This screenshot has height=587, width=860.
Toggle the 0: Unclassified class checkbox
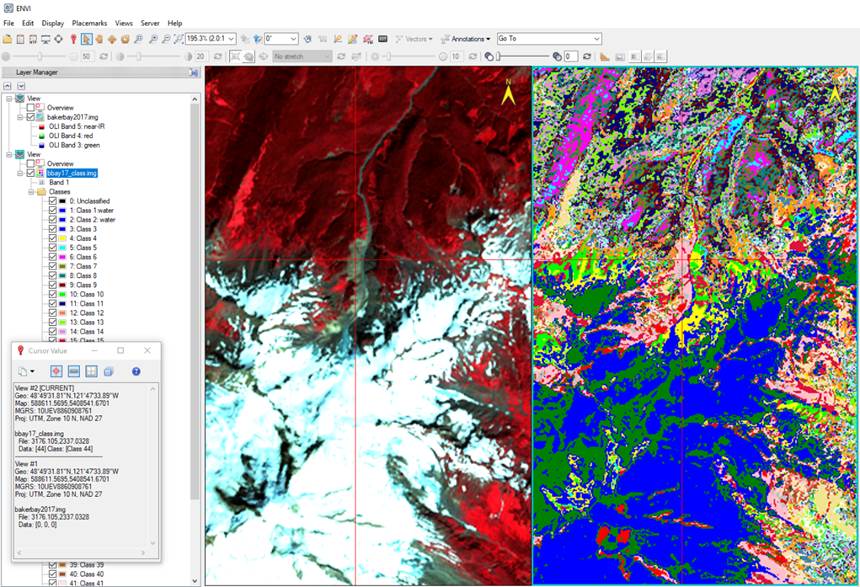tap(53, 201)
